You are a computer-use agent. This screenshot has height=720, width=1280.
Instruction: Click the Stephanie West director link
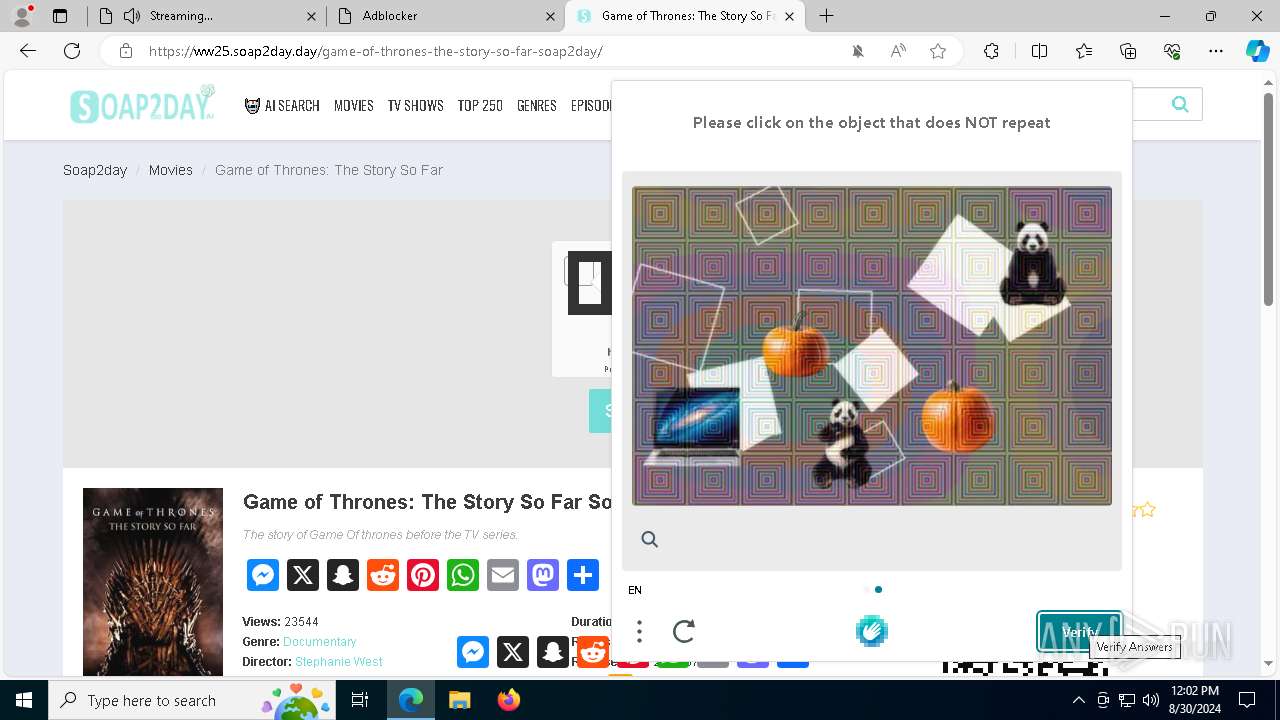click(339, 661)
